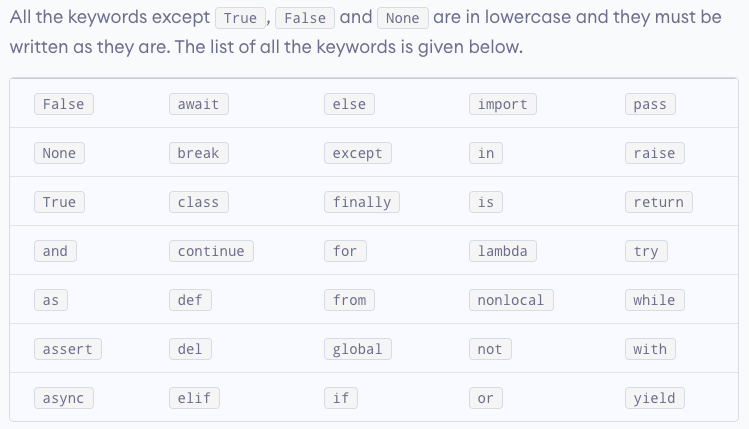Click the 'except' keyword tag in table
The image size is (749, 429).
(x=358, y=153)
